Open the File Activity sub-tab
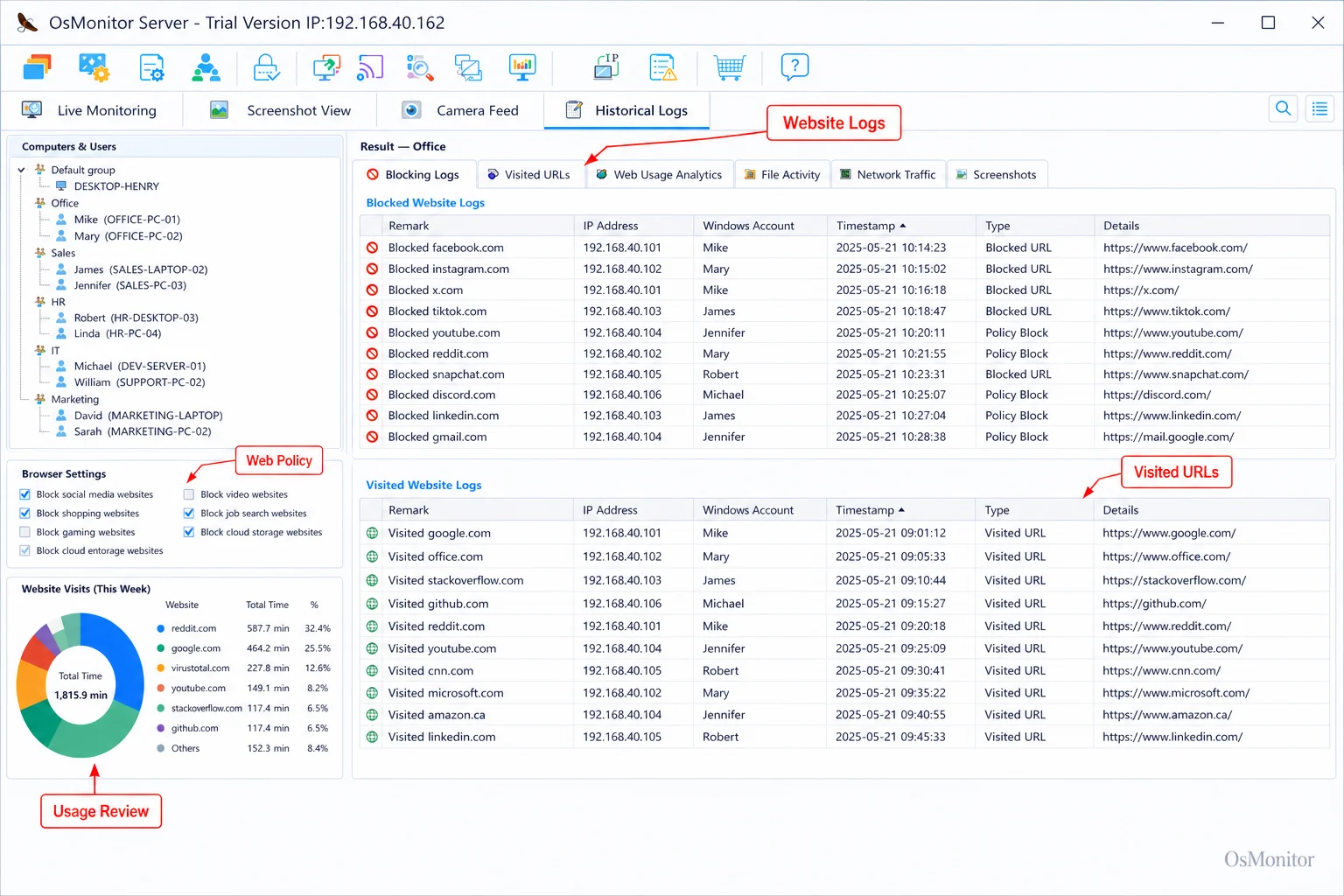This screenshot has height=896, width=1344. [x=782, y=175]
